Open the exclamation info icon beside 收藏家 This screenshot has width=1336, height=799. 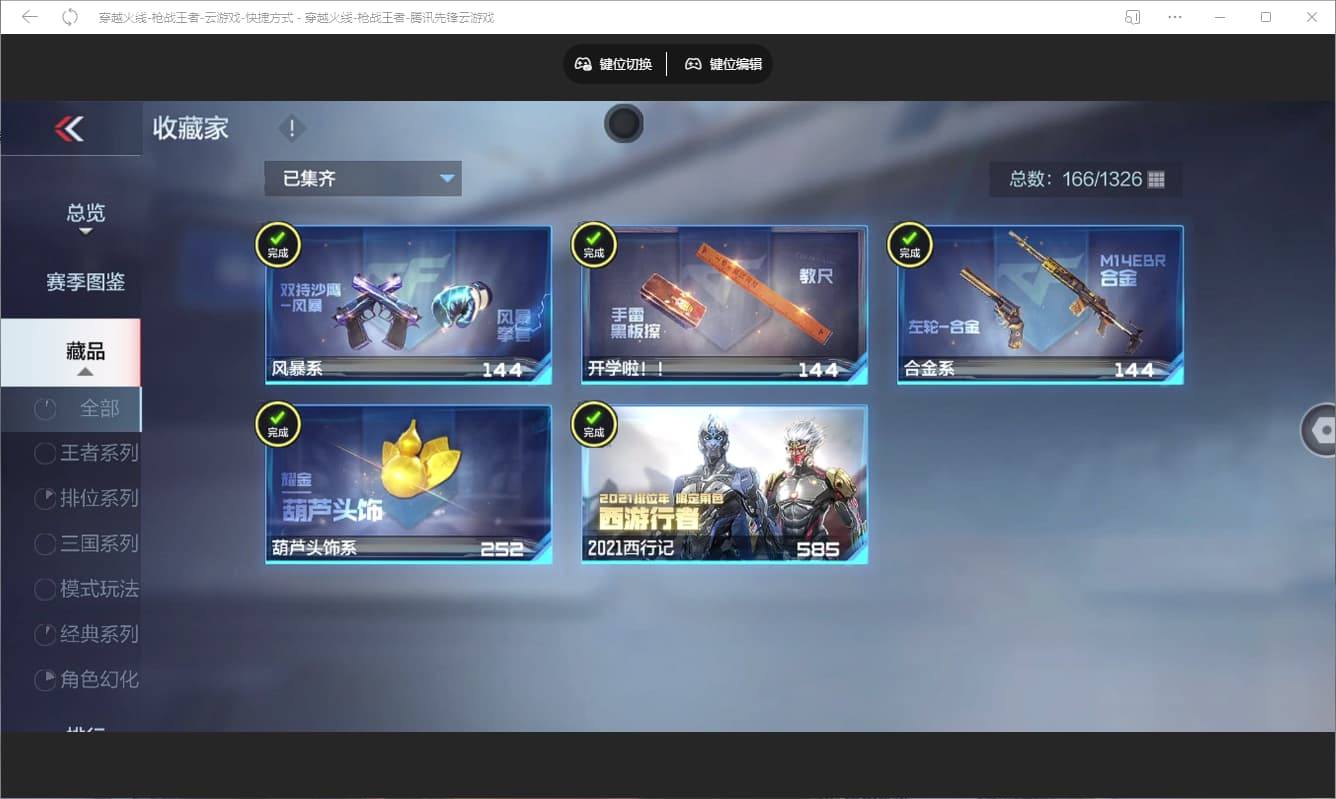point(291,128)
